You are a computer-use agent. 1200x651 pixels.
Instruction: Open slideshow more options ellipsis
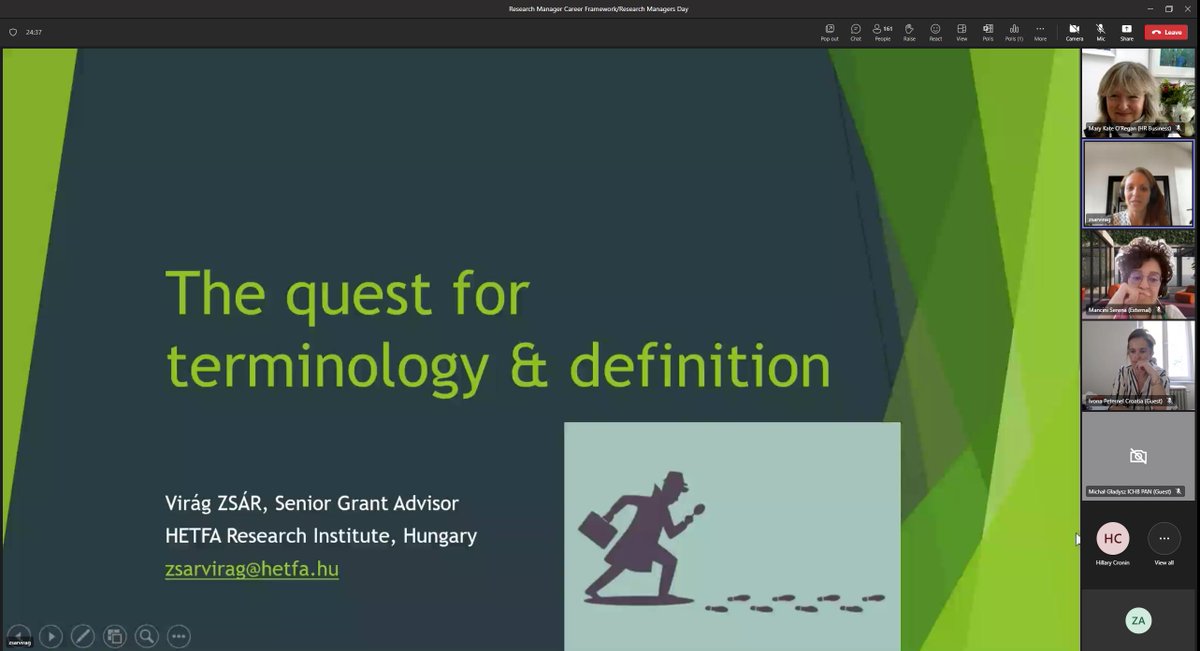179,636
